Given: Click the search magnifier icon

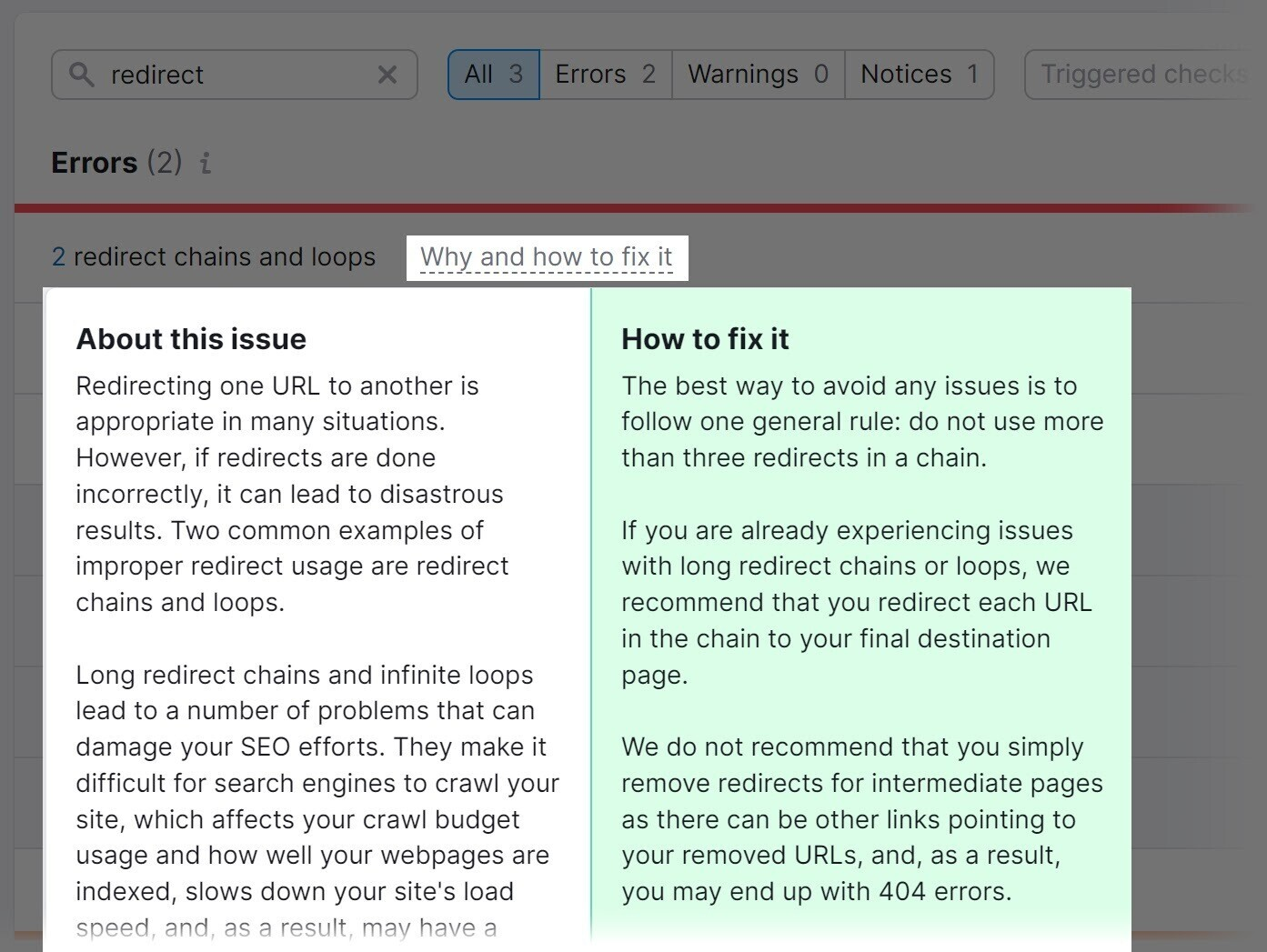Looking at the screenshot, I should 82,75.
